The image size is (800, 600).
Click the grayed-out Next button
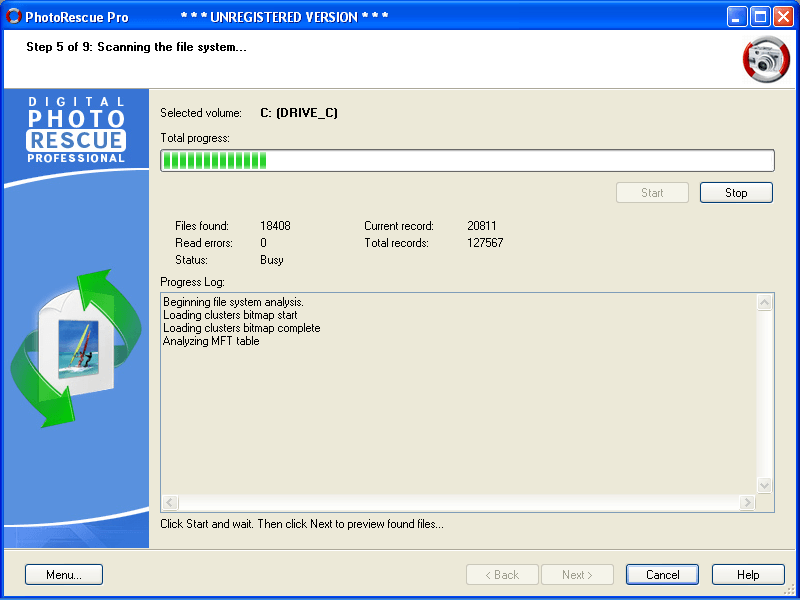tap(577, 574)
